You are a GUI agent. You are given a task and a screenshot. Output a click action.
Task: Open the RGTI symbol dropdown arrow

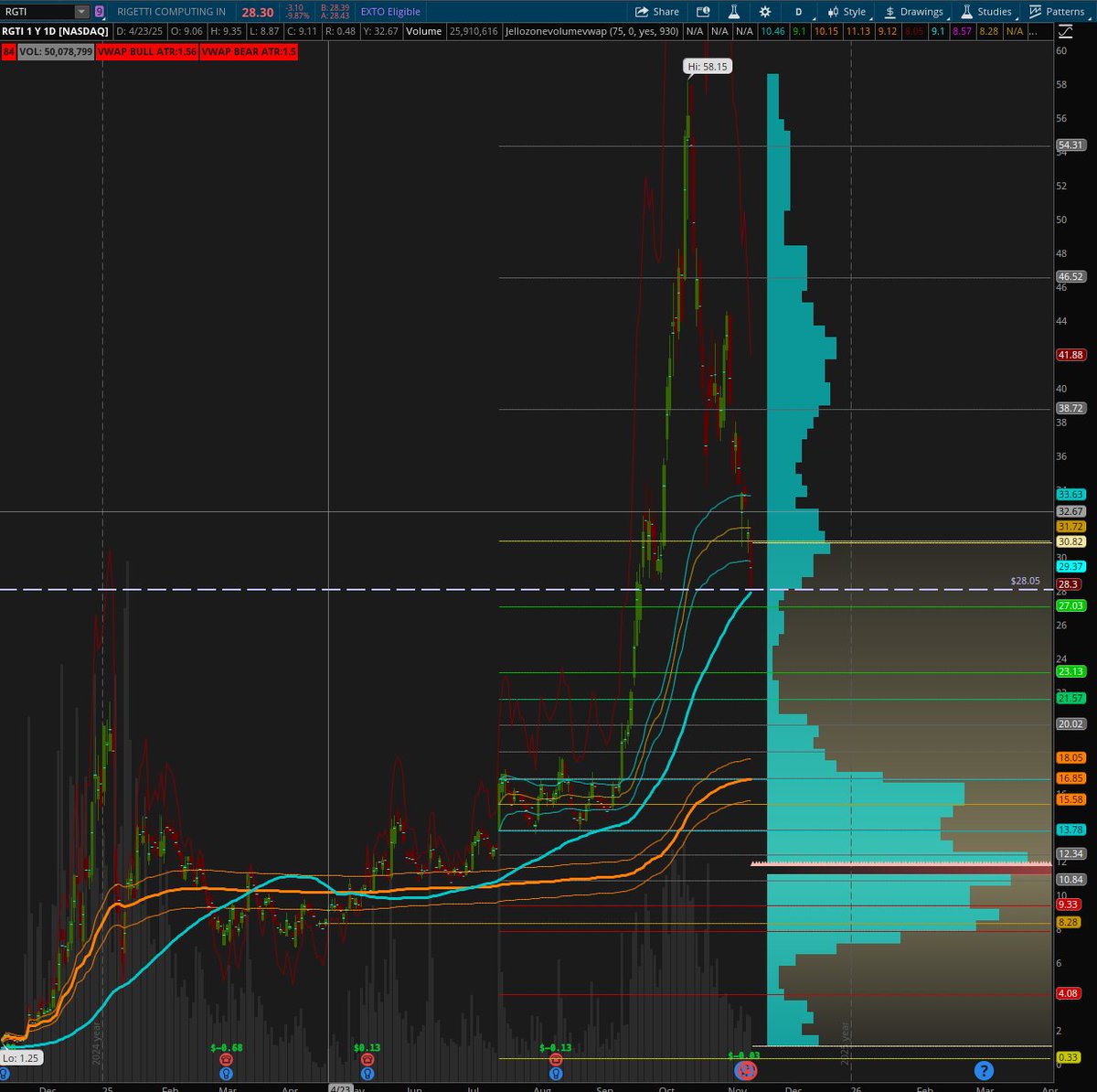pyautogui.click(x=81, y=12)
